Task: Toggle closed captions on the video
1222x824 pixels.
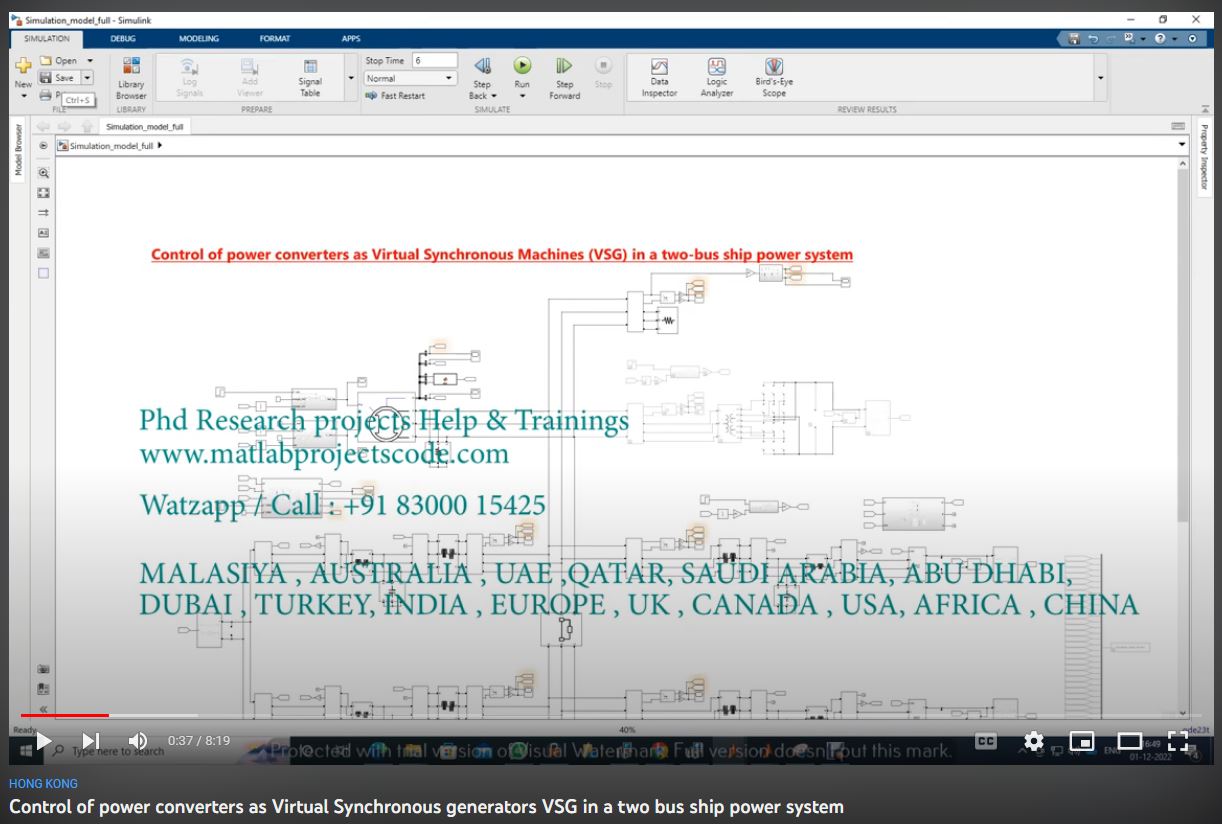Action: [x=985, y=741]
